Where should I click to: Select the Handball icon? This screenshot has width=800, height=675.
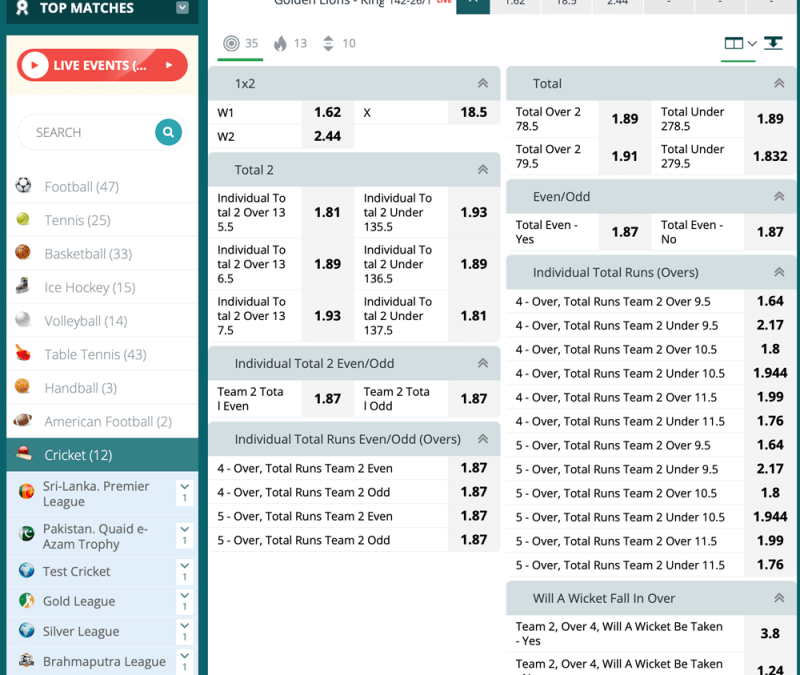pos(22,386)
